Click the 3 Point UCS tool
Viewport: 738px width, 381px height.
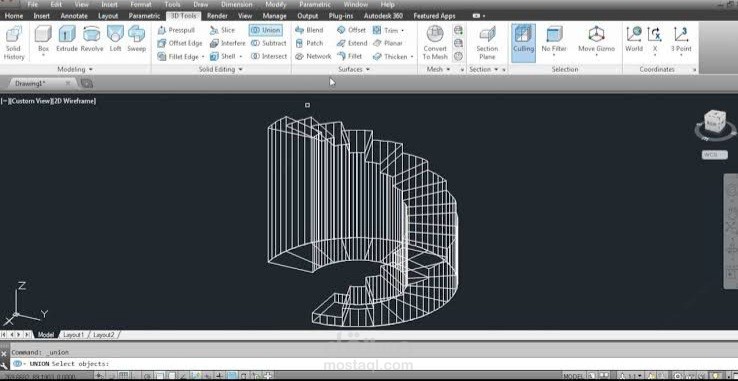tap(681, 39)
